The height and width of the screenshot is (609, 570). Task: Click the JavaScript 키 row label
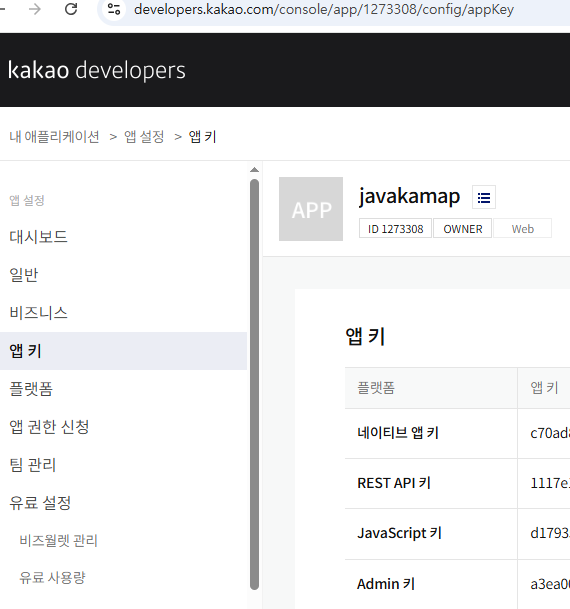[x=400, y=533]
